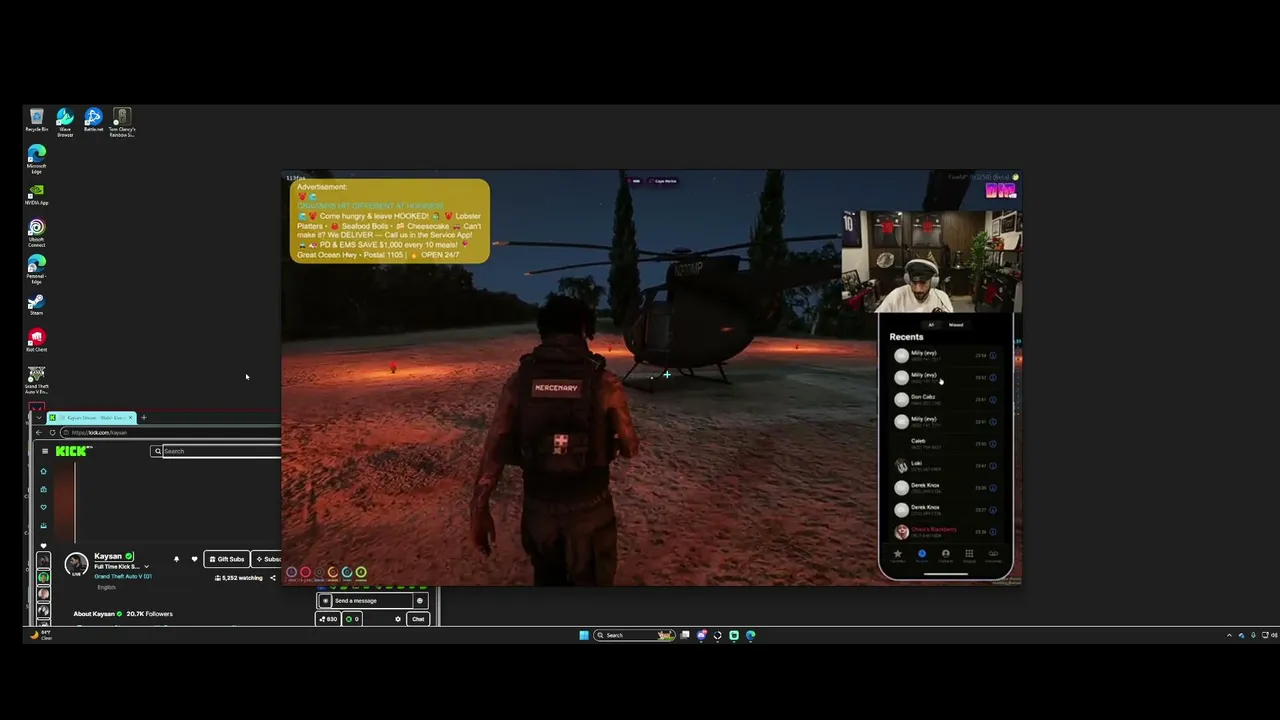The width and height of the screenshot is (1280, 720).
Task: Open the Grand Theft Auto V category link
Action: click(123, 577)
